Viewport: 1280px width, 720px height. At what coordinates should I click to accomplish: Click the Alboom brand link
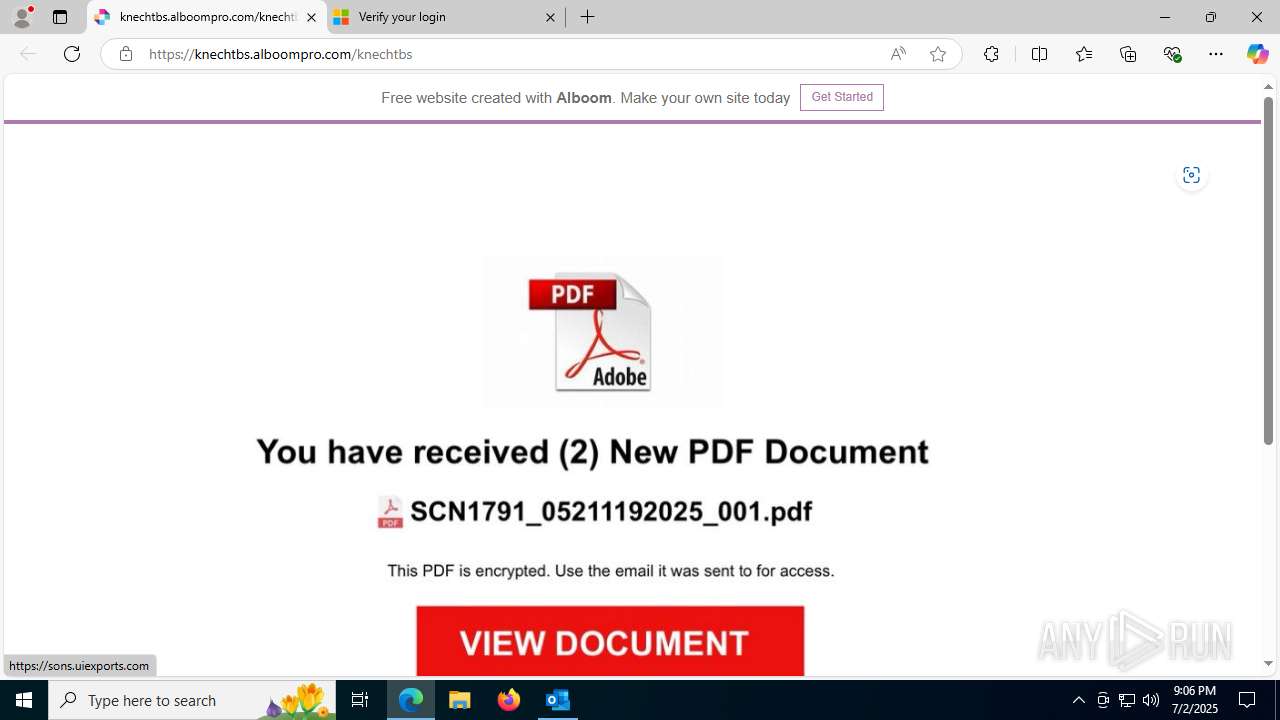(584, 98)
